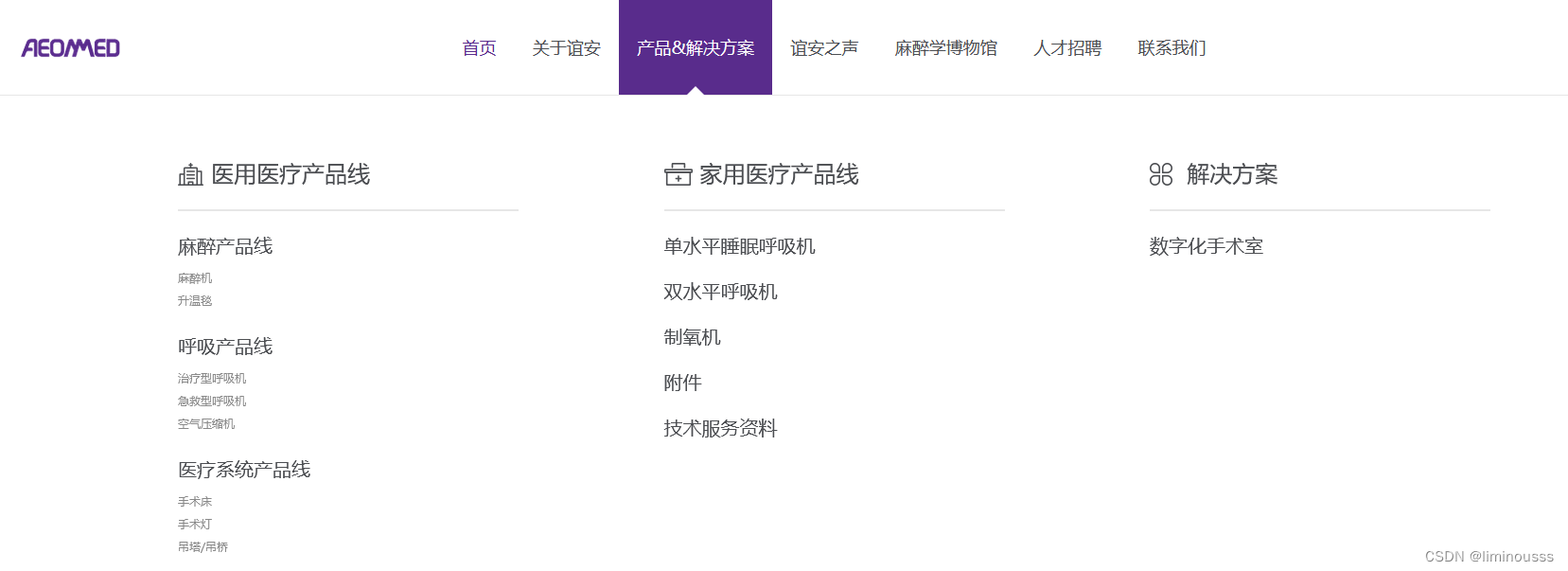The width and height of the screenshot is (1568, 571).
Task: Open the 麻醉产品线 category
Action: tap(225, 246)
